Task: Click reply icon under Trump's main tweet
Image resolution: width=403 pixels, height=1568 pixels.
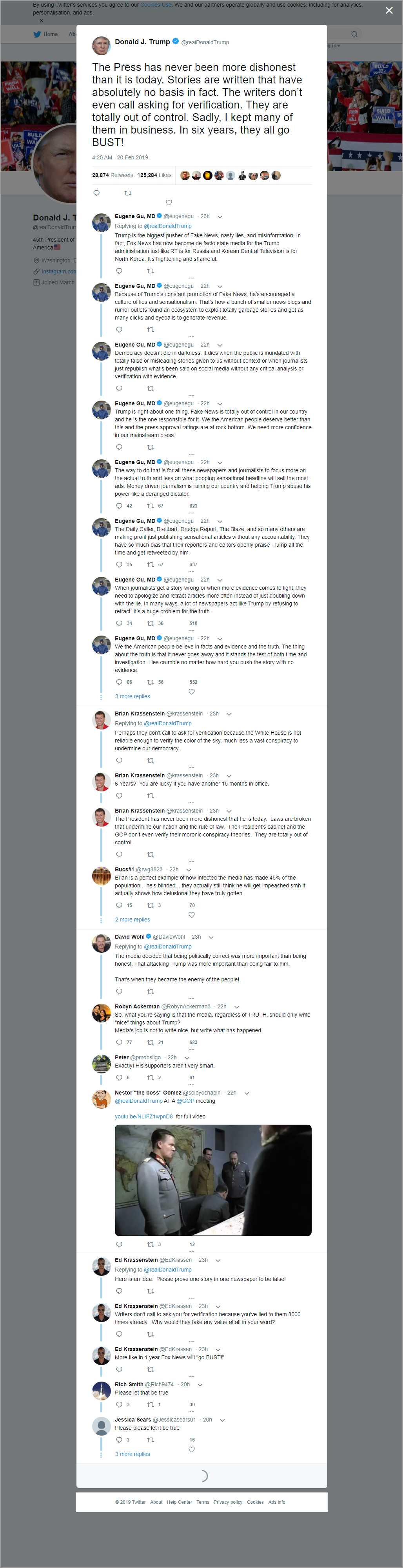Action: [x=96, y=193]
